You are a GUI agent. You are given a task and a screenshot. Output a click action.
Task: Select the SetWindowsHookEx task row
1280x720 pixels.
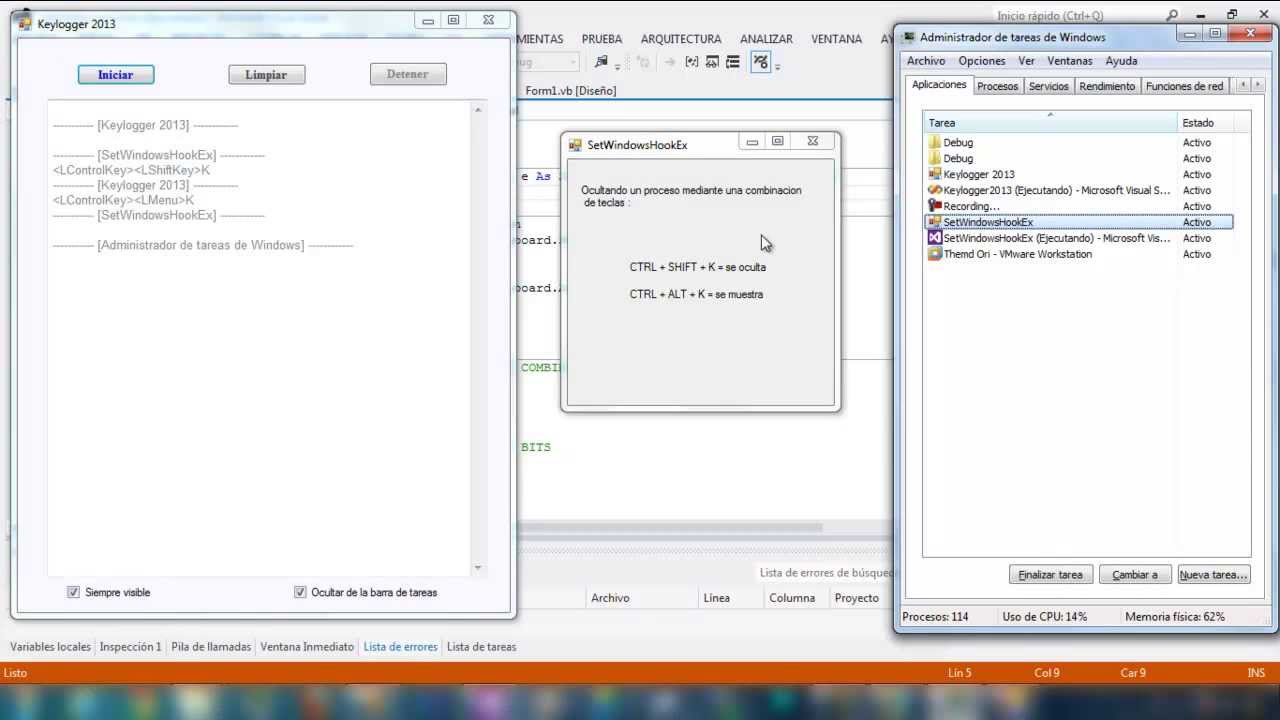pos(1078,222)
